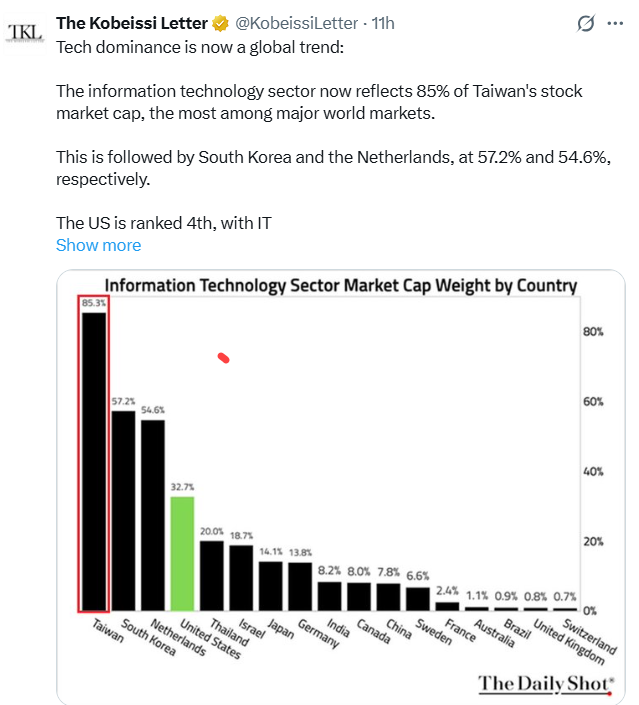Open the three-dot more options menu
Viewport: 639px width, 705px height.
click(616, 23)
